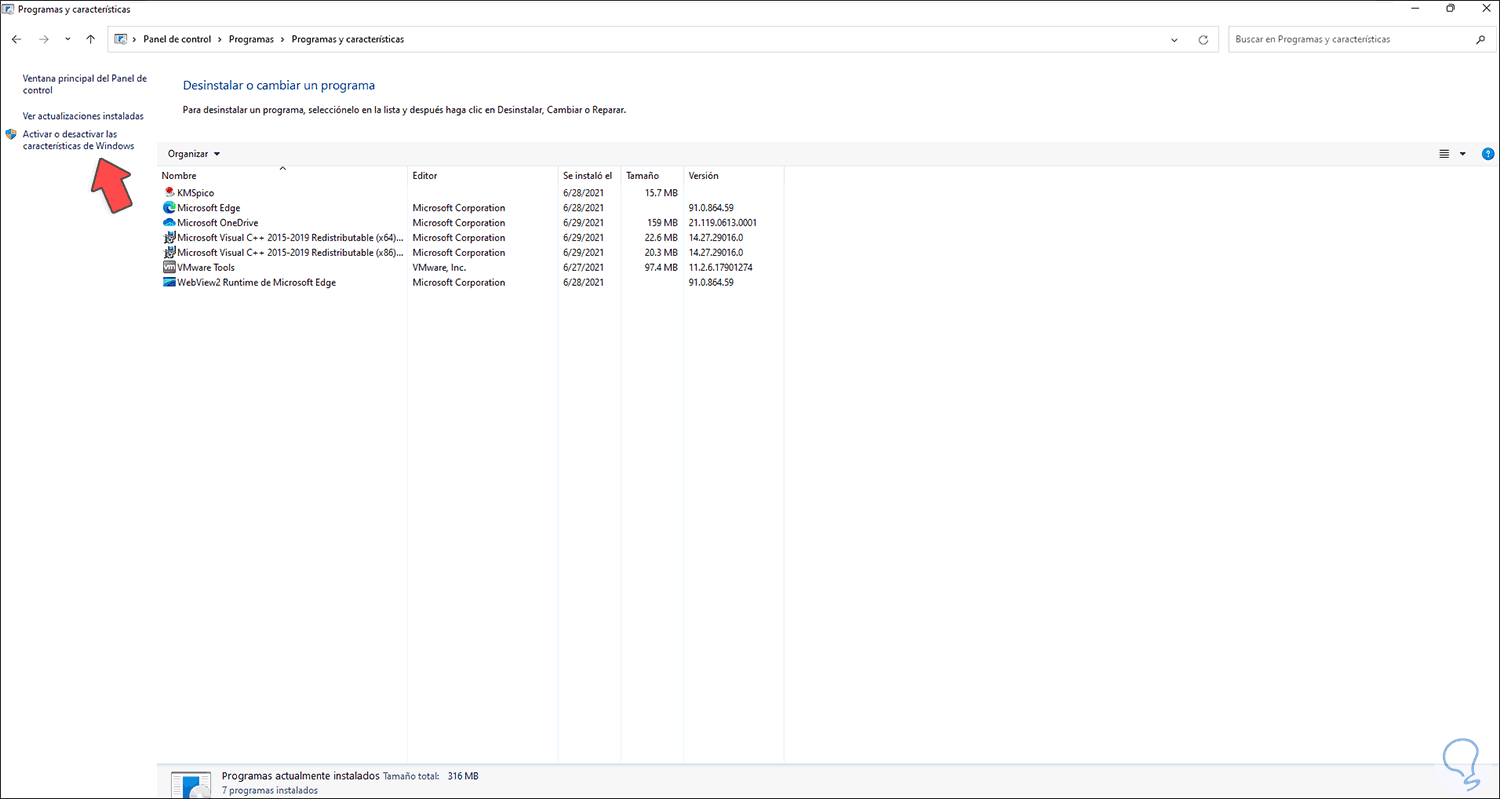
Task: Open the recent locations dropdown chevron
Action: coord(67,40)
